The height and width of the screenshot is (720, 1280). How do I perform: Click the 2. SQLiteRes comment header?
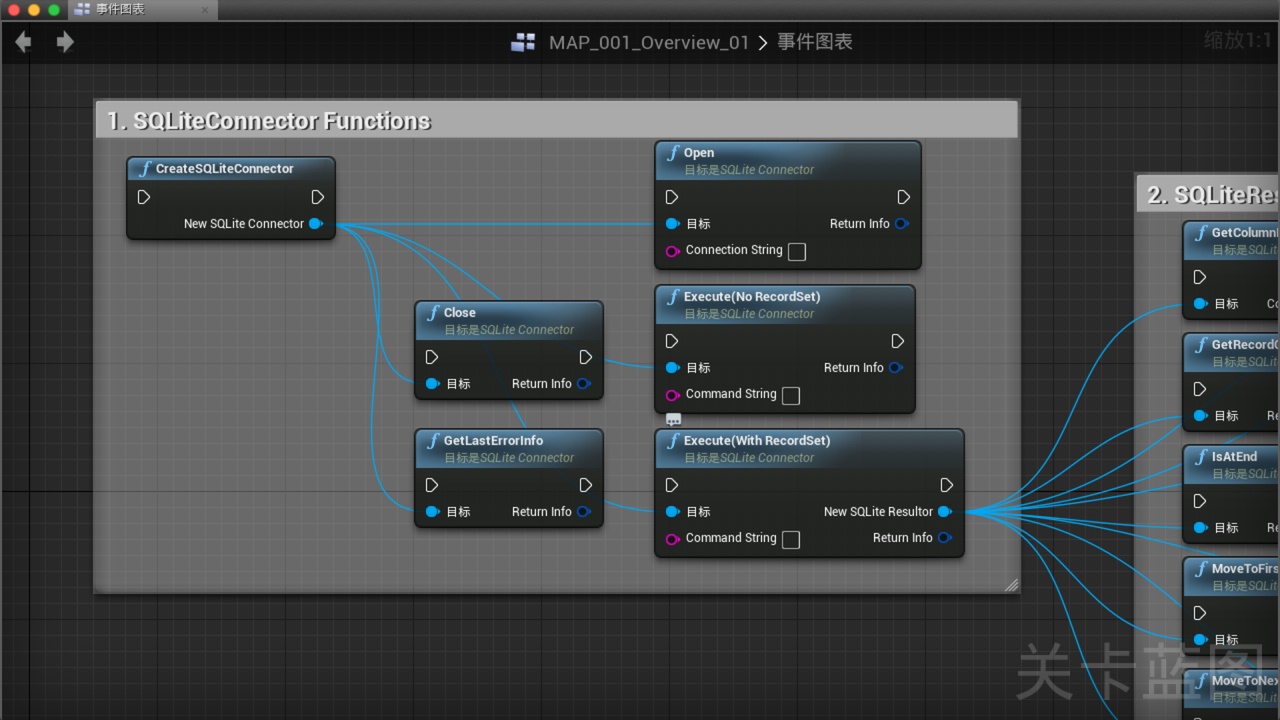click(1208, 195)
